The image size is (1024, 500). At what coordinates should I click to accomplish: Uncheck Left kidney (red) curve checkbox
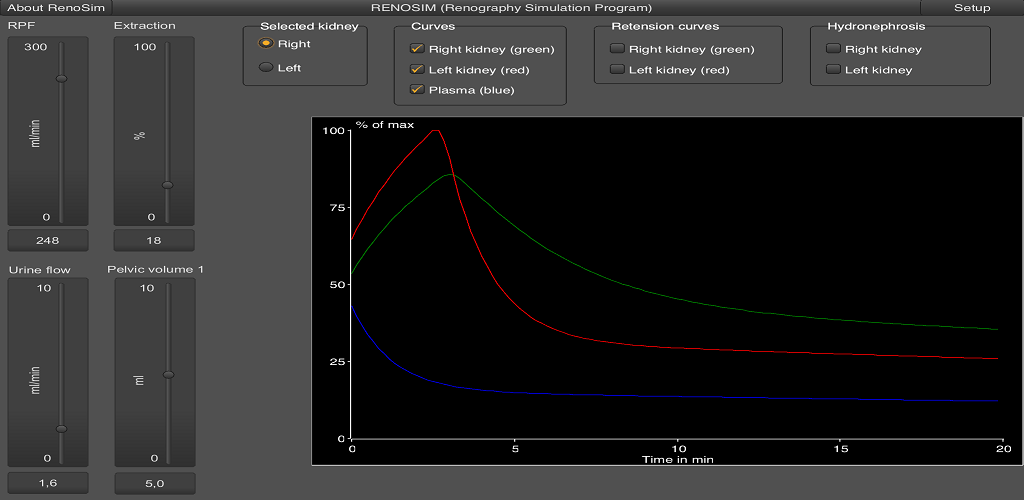pos(417,70)
